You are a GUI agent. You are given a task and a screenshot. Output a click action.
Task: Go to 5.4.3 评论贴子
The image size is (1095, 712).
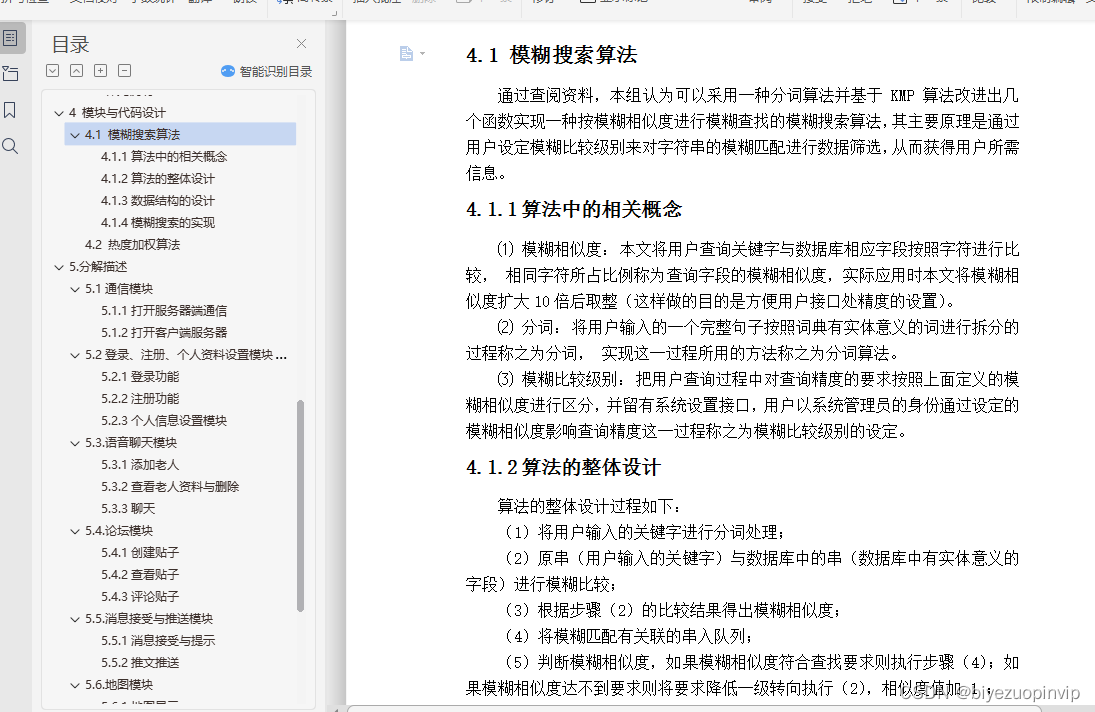click(x=140, y=596)
